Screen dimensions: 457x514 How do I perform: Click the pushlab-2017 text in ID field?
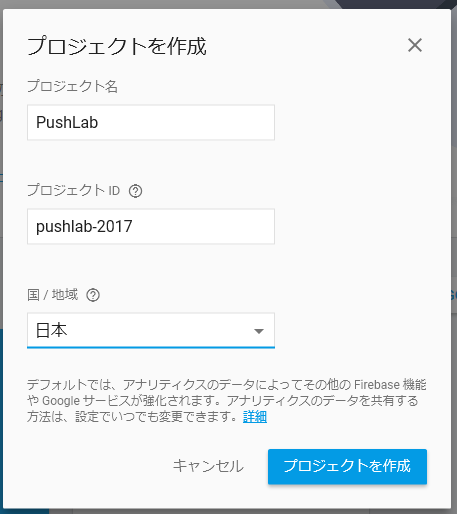84,226
